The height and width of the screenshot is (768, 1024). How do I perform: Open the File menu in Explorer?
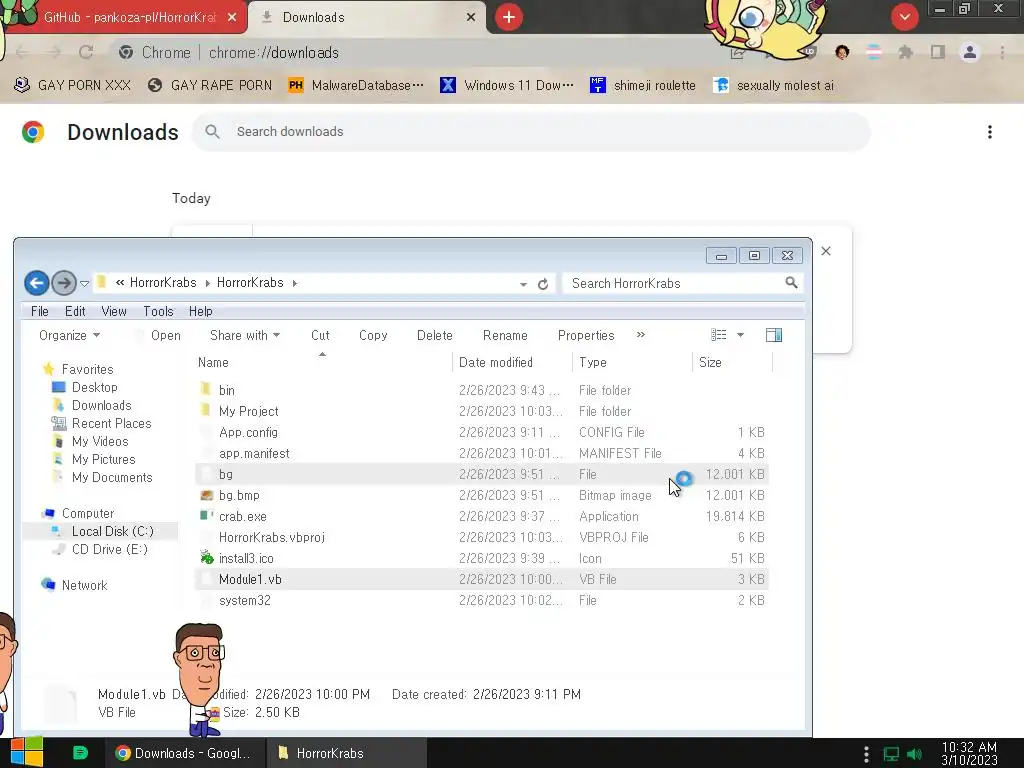40,312
